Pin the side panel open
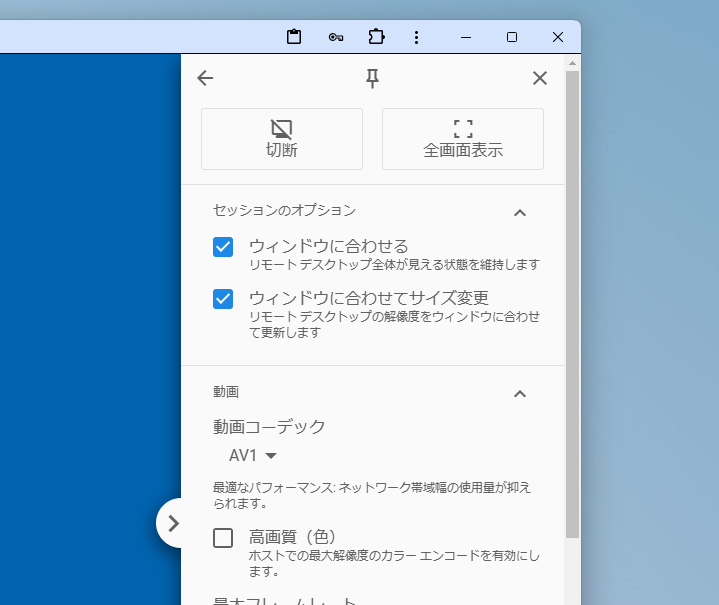Image resolution: width=719 pixels, height=605 pixels. [372, 78]
